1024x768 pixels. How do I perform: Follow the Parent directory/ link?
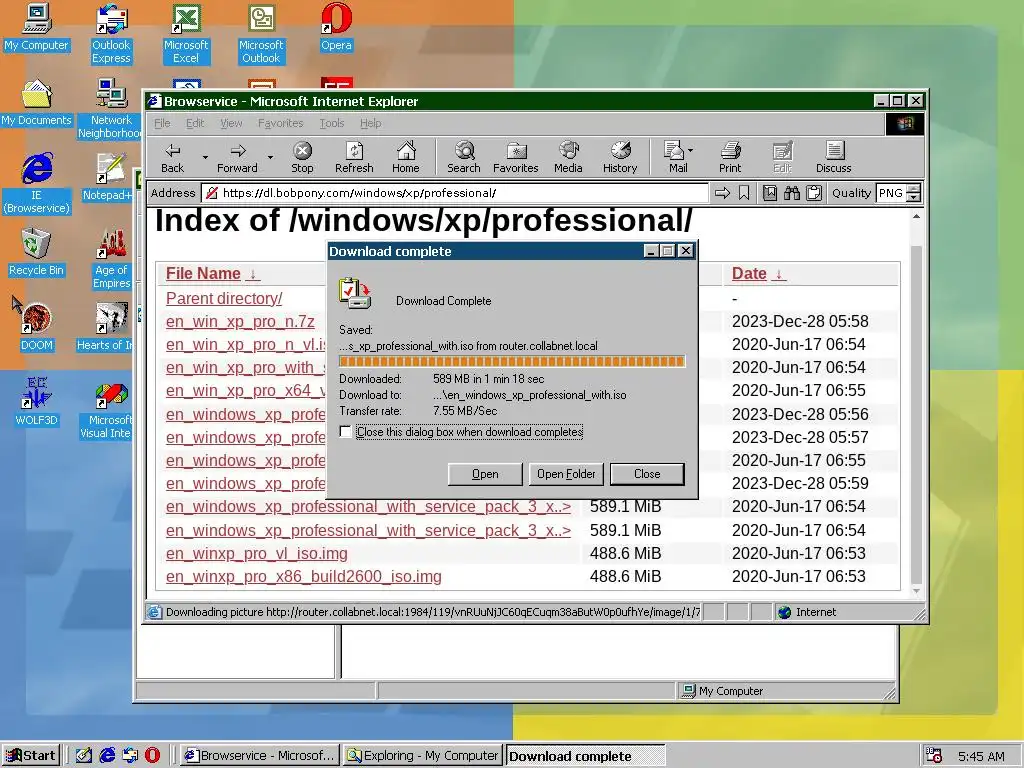[224, 298]
